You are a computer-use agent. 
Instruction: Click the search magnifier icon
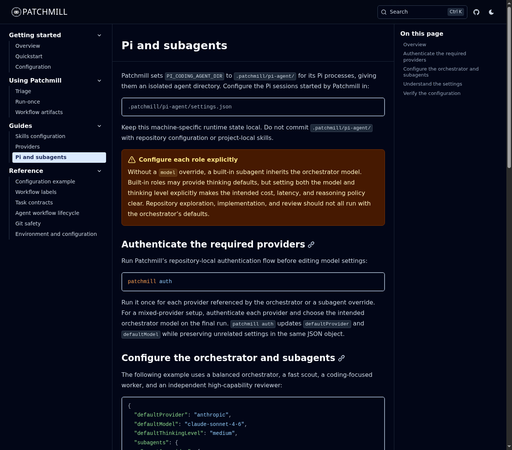[x=384, y=12]
